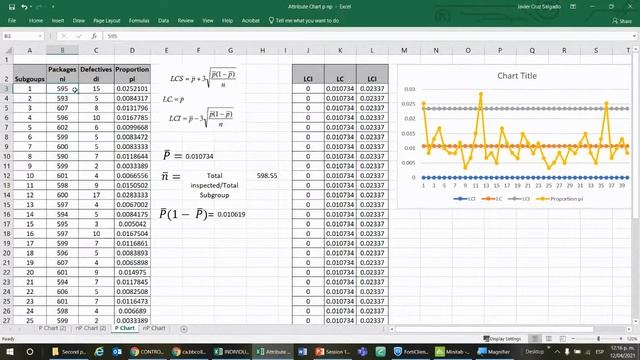The width and height of the screenshot is (640, 360).
Task: Save the workbook with the floppy icon
Action: tap(11, 7)
